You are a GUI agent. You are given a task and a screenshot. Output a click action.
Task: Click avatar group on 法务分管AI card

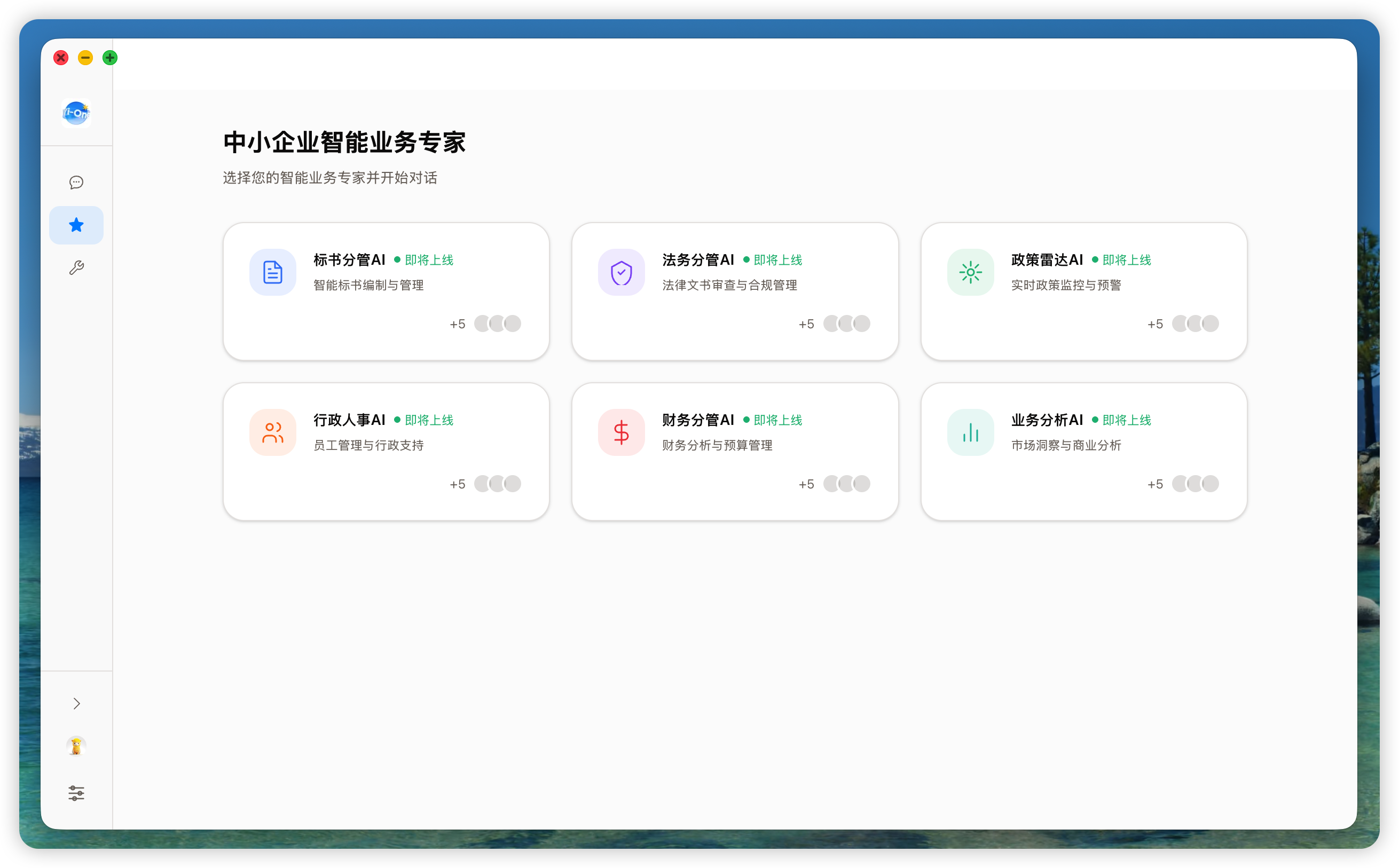[x=847, y=324]
